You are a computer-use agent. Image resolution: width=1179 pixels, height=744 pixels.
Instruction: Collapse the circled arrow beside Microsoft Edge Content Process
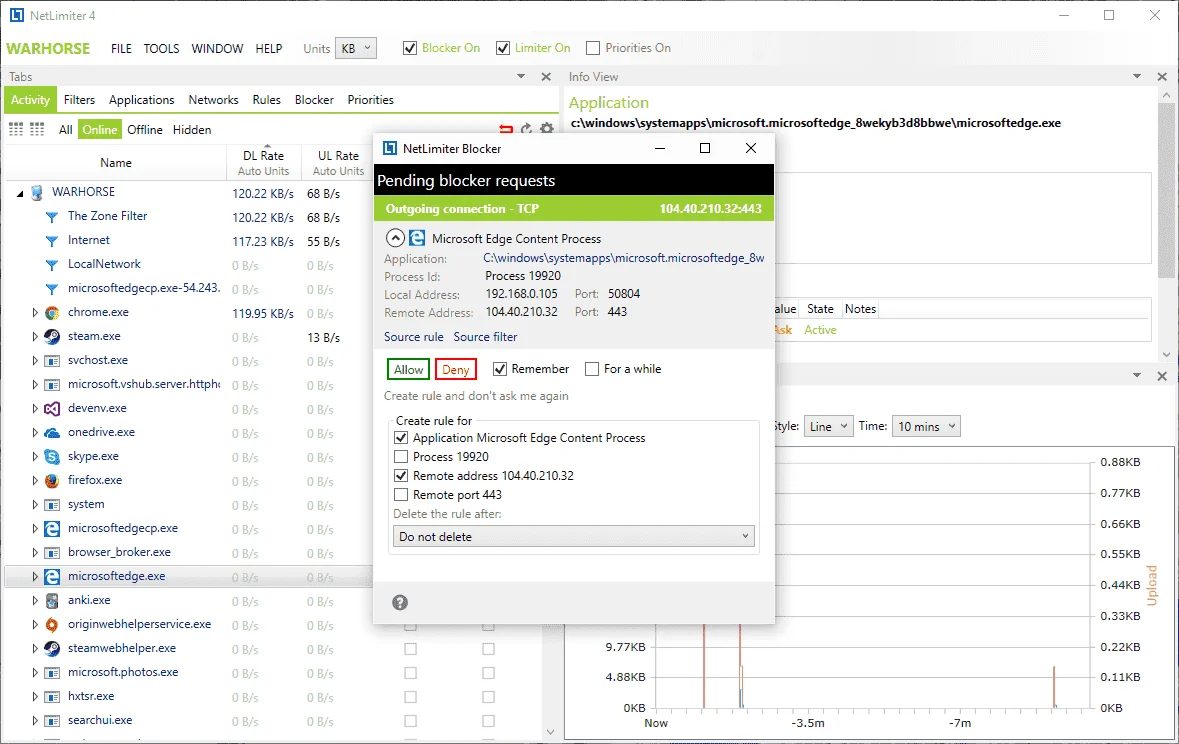click(395, 238)
